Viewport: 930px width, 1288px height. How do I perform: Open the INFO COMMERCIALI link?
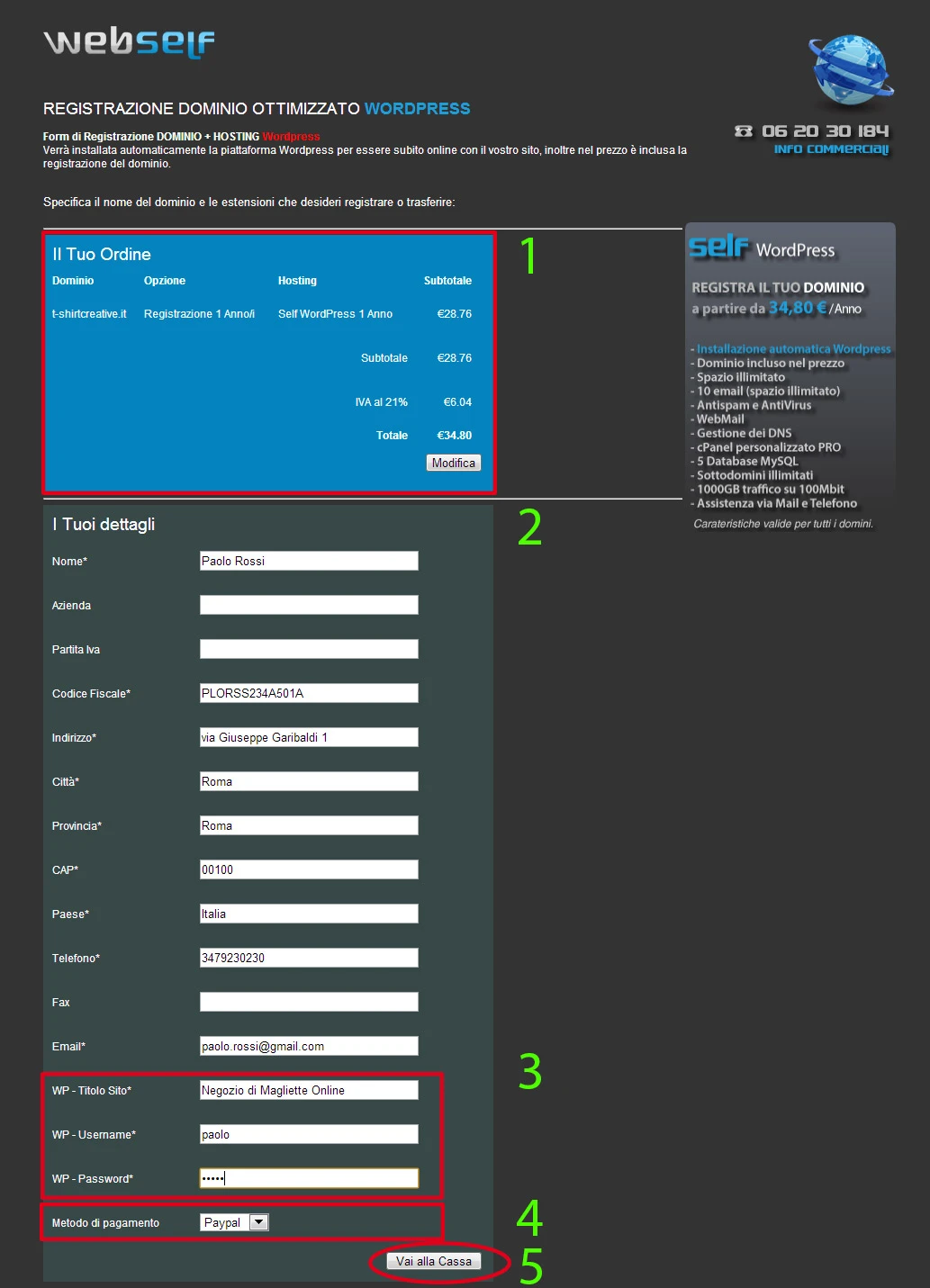pos(831,149)
